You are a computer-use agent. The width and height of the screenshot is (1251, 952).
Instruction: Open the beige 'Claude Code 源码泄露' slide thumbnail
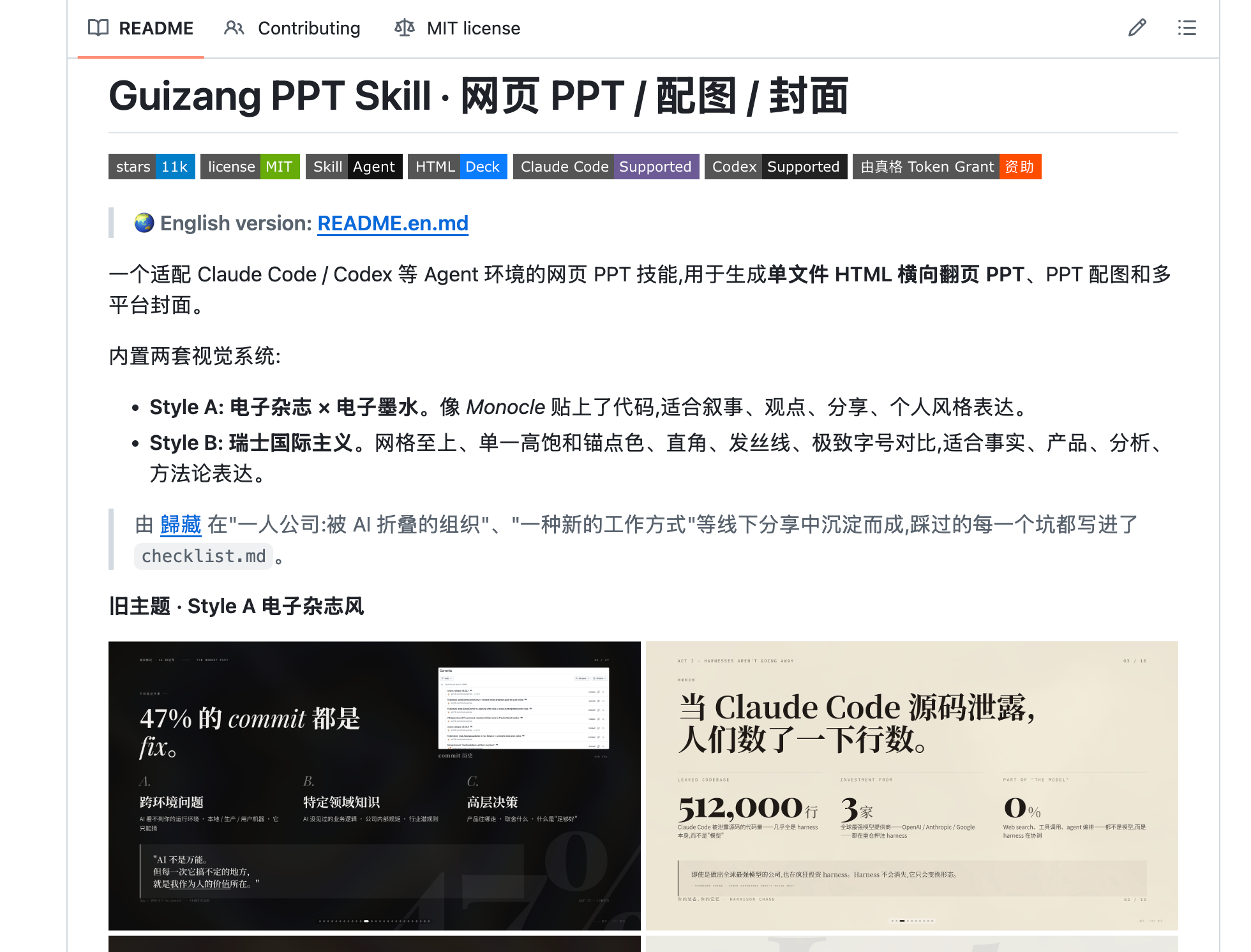click(912, 785)
